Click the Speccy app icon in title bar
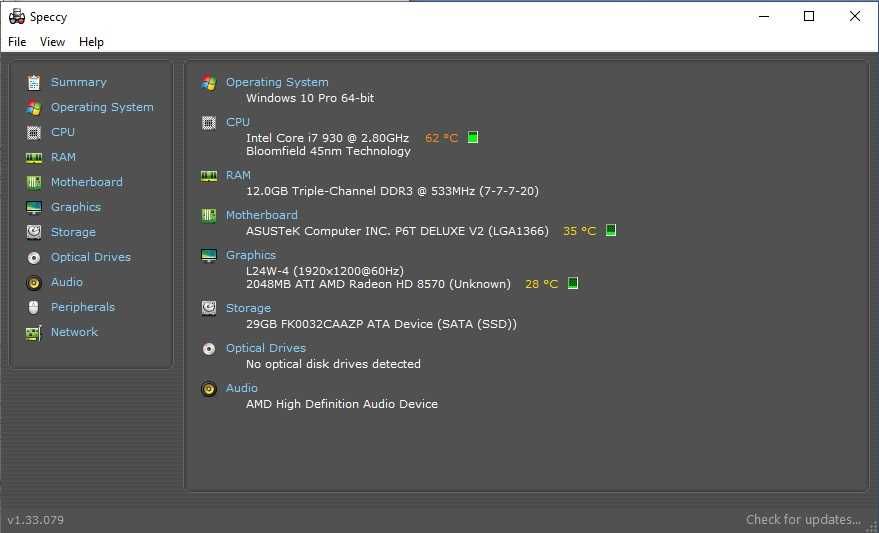 (x=17, y=16)
